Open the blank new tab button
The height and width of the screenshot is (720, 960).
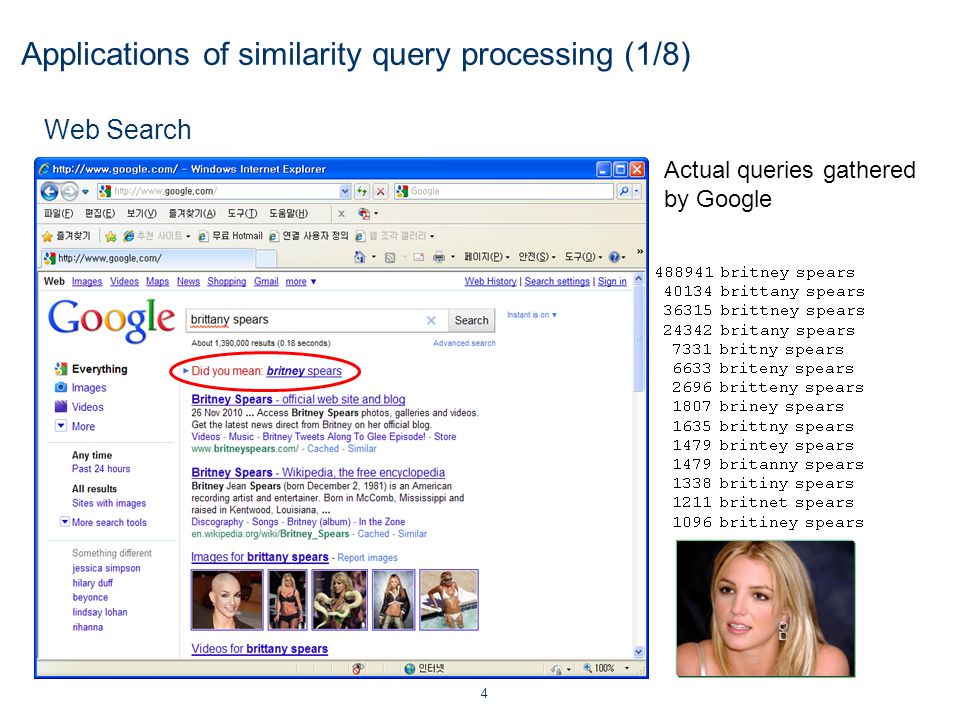266,259
